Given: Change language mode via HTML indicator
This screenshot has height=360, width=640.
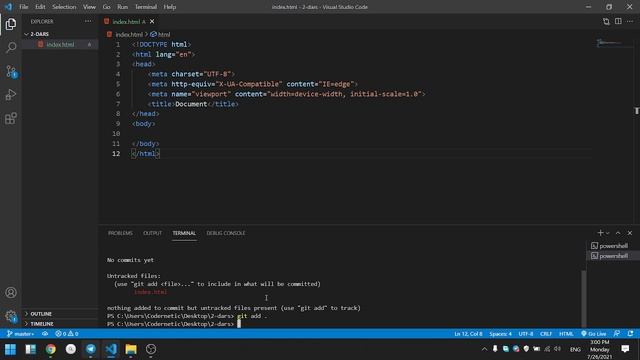Looking at the screenshot, I should [x=566, y=333].
